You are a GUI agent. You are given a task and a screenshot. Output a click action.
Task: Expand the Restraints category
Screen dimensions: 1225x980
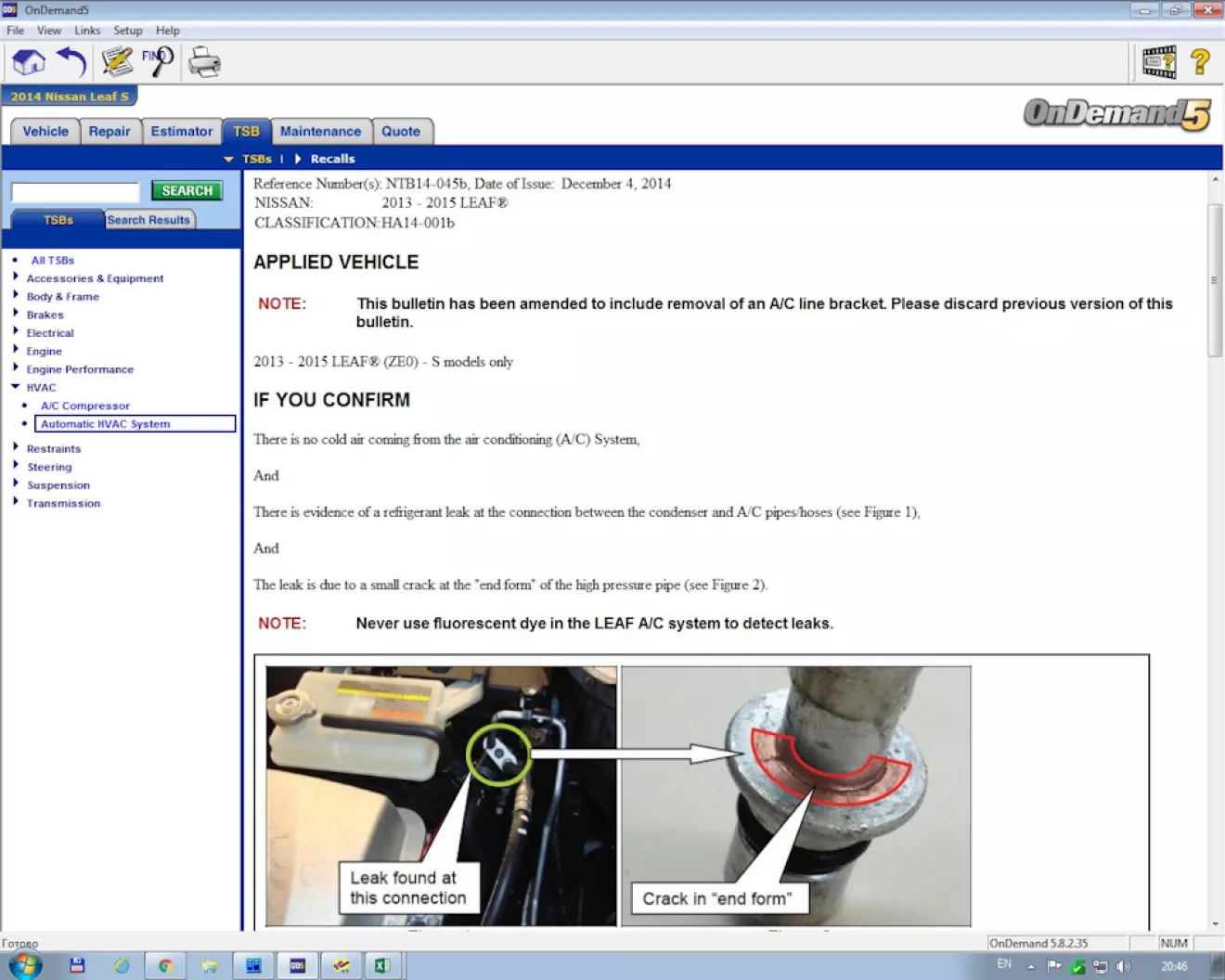pyautogui.click(x=16, y=447)
